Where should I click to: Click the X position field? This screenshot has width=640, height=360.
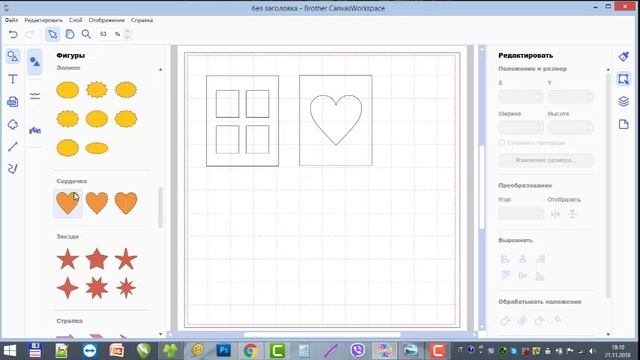[x=521, y=97]
